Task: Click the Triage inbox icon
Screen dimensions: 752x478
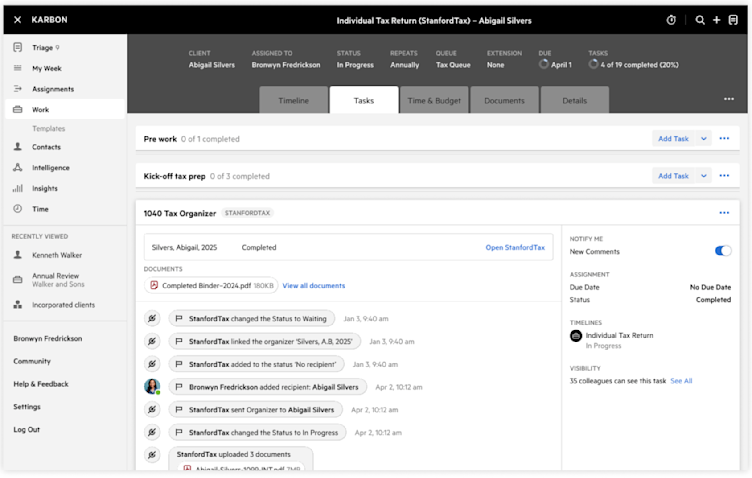Action: 18,47
